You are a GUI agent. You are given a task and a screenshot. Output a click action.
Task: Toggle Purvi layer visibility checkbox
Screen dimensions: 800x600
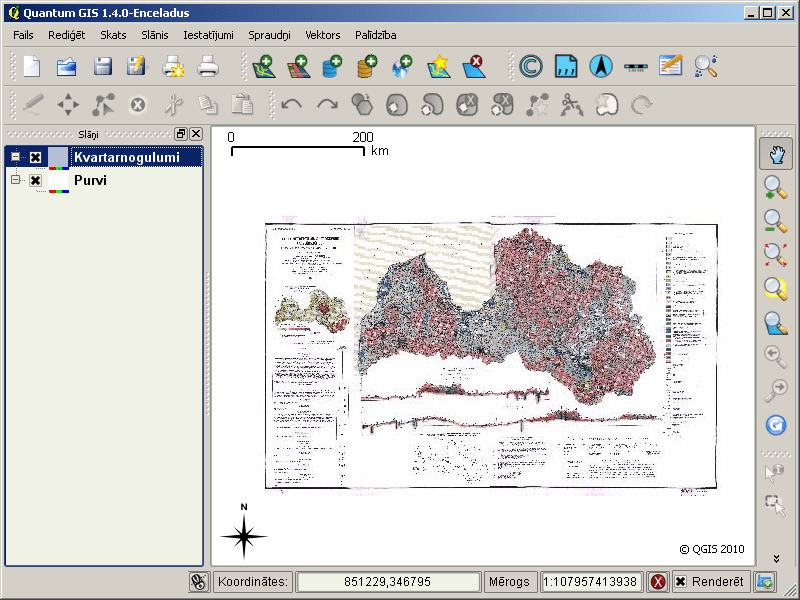tap(35, 180)
